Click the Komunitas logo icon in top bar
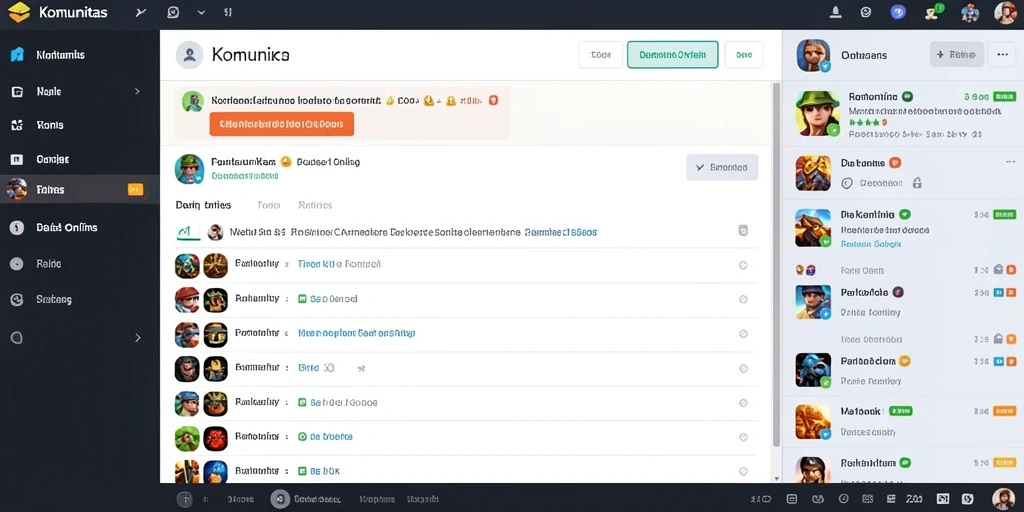The image size is (1024, 512). [19, 12]
